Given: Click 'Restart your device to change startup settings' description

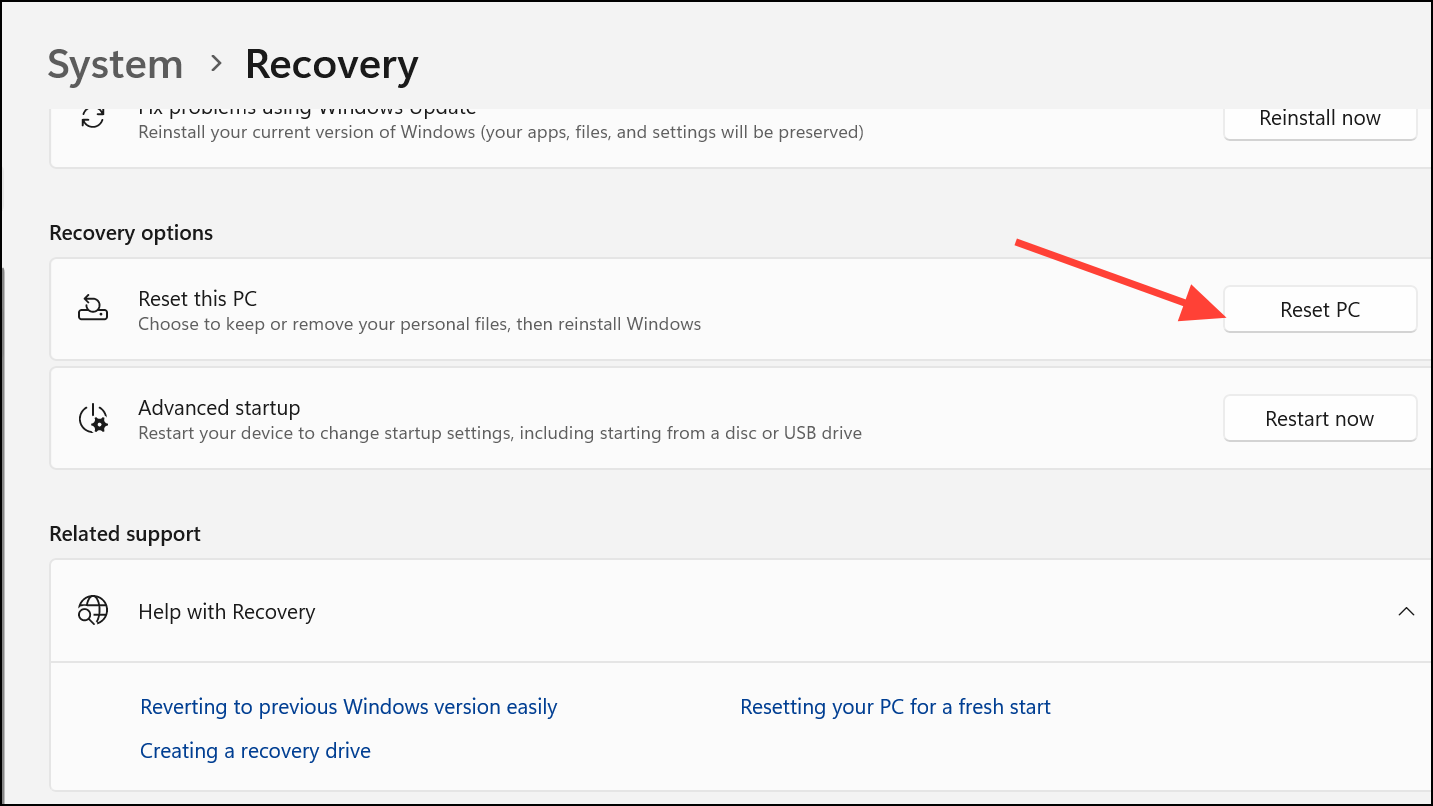Looking at the screenshot, I should tap(500, 433).
